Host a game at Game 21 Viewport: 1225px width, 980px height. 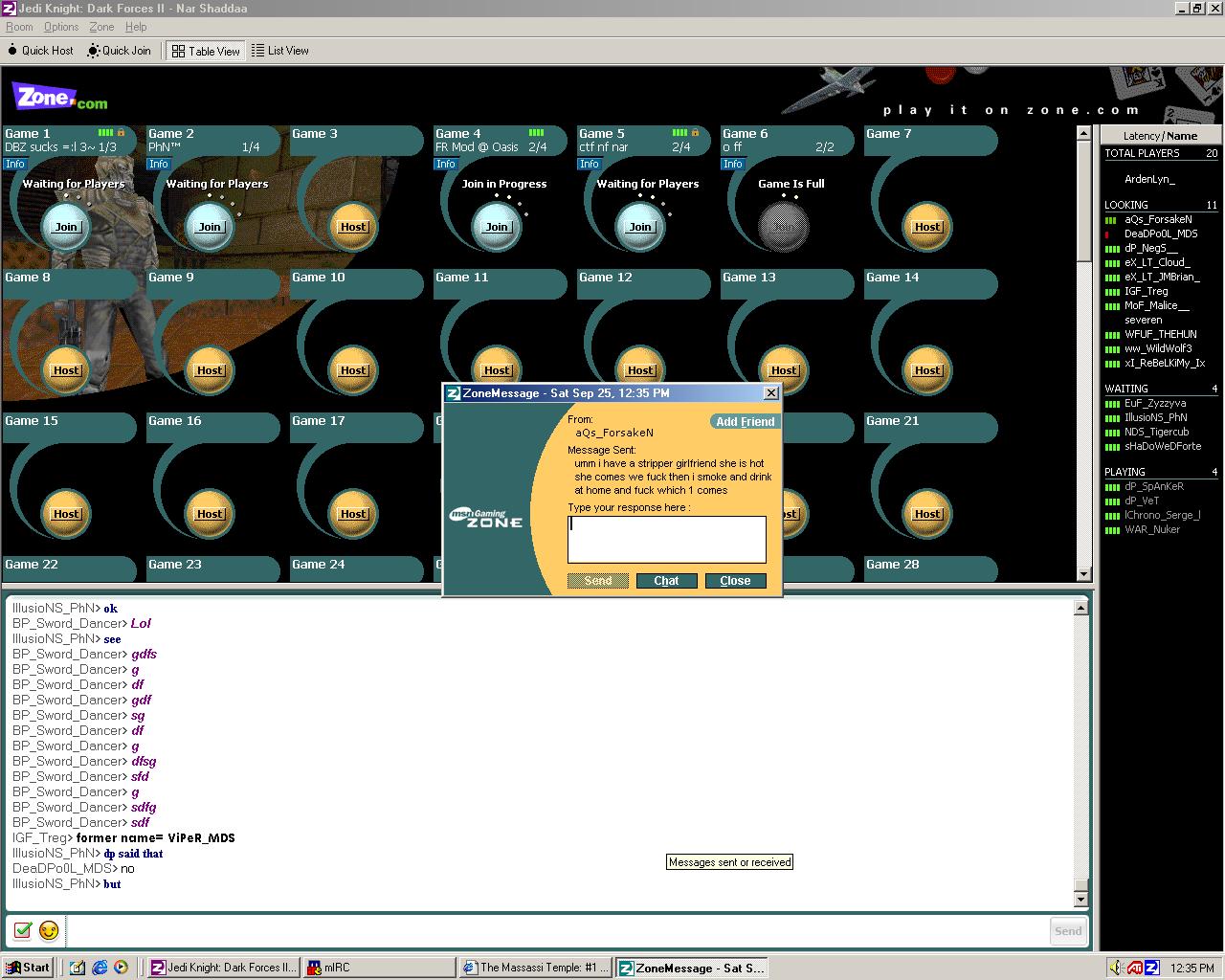927,514
